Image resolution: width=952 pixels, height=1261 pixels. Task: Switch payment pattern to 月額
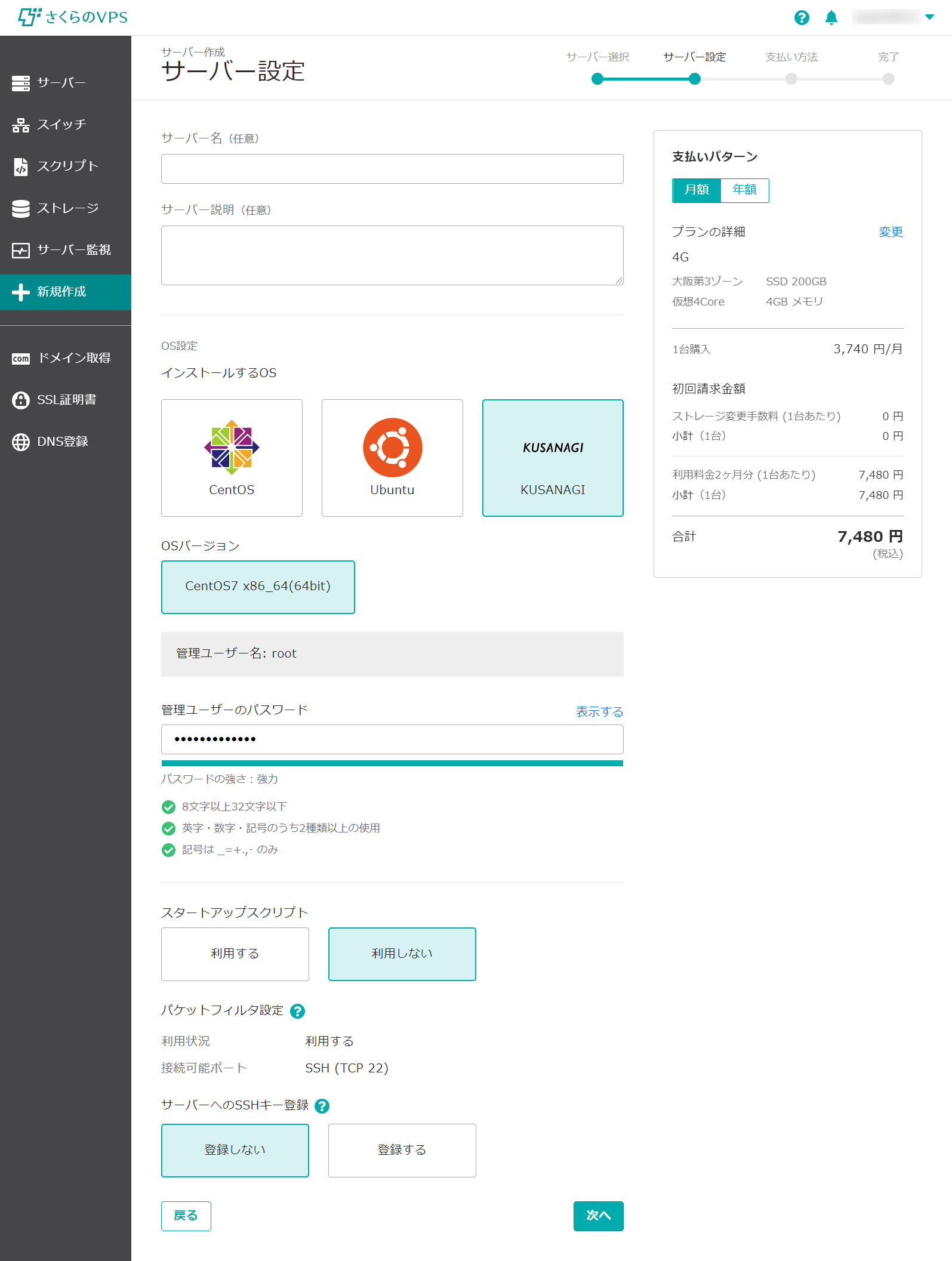697,190
